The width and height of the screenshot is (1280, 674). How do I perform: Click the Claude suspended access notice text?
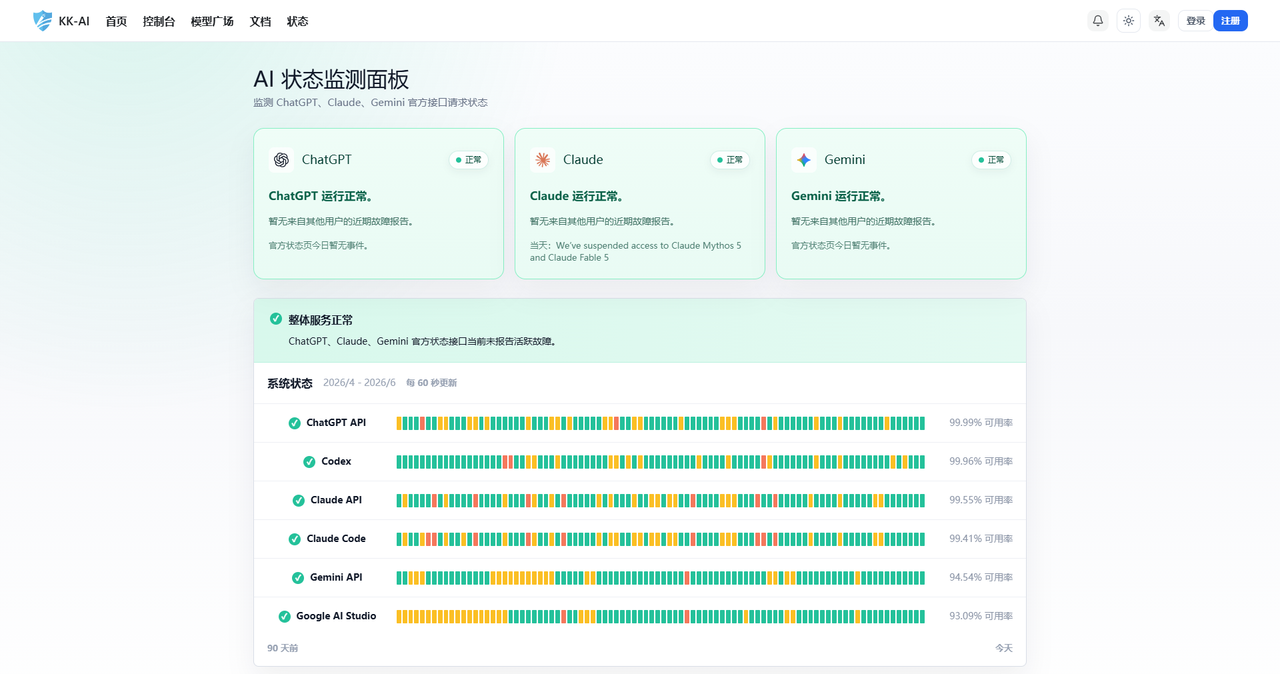point(636,251)
